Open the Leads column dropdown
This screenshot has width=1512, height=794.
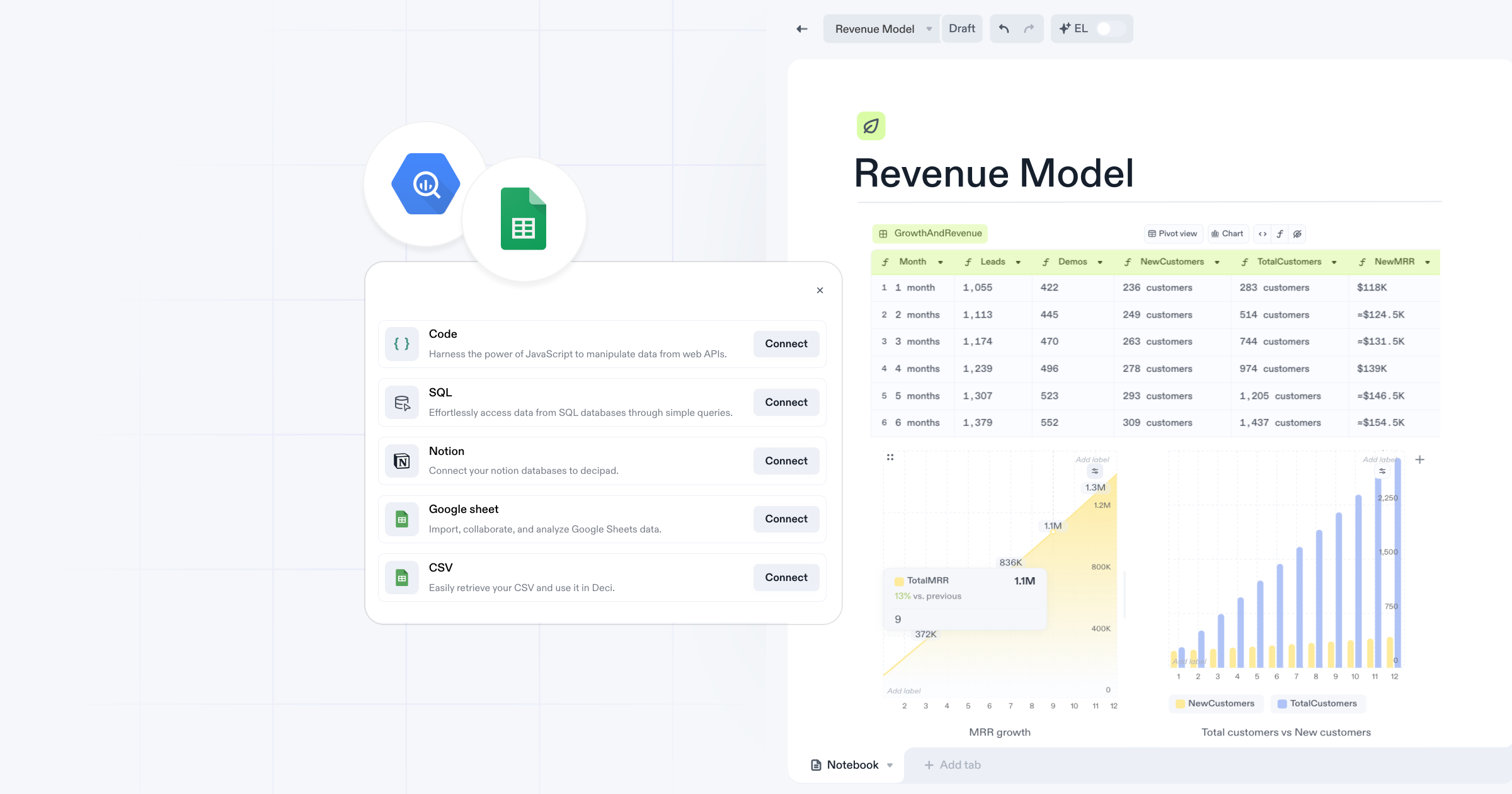click(x=1018, y=262)
